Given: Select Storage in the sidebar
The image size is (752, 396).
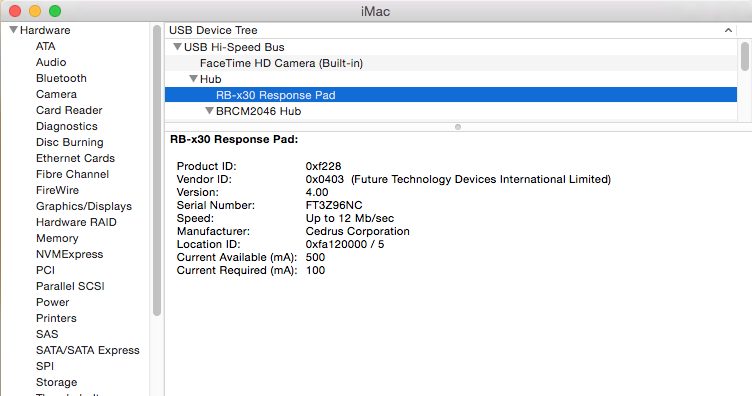Looking at the screenshot, I should click(x=57, y=382).
